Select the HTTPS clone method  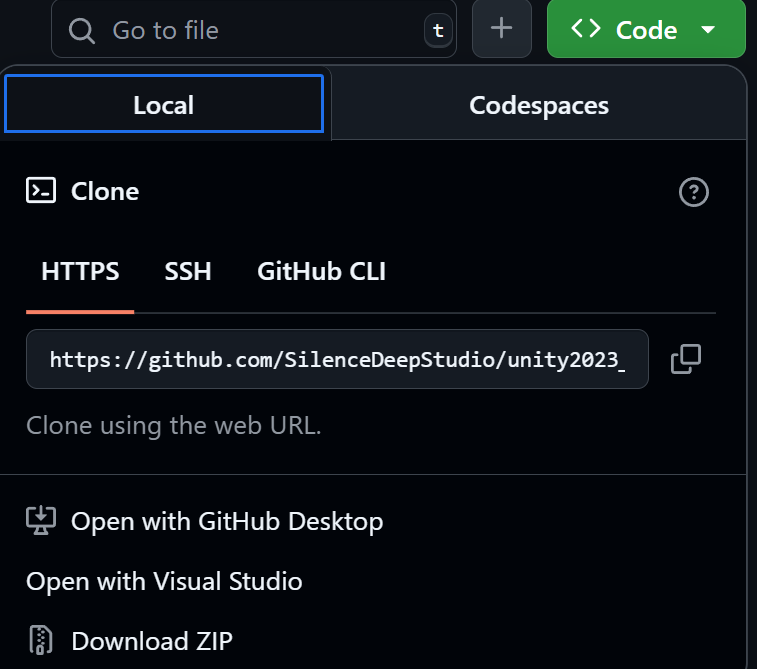[x=80, y=271]
